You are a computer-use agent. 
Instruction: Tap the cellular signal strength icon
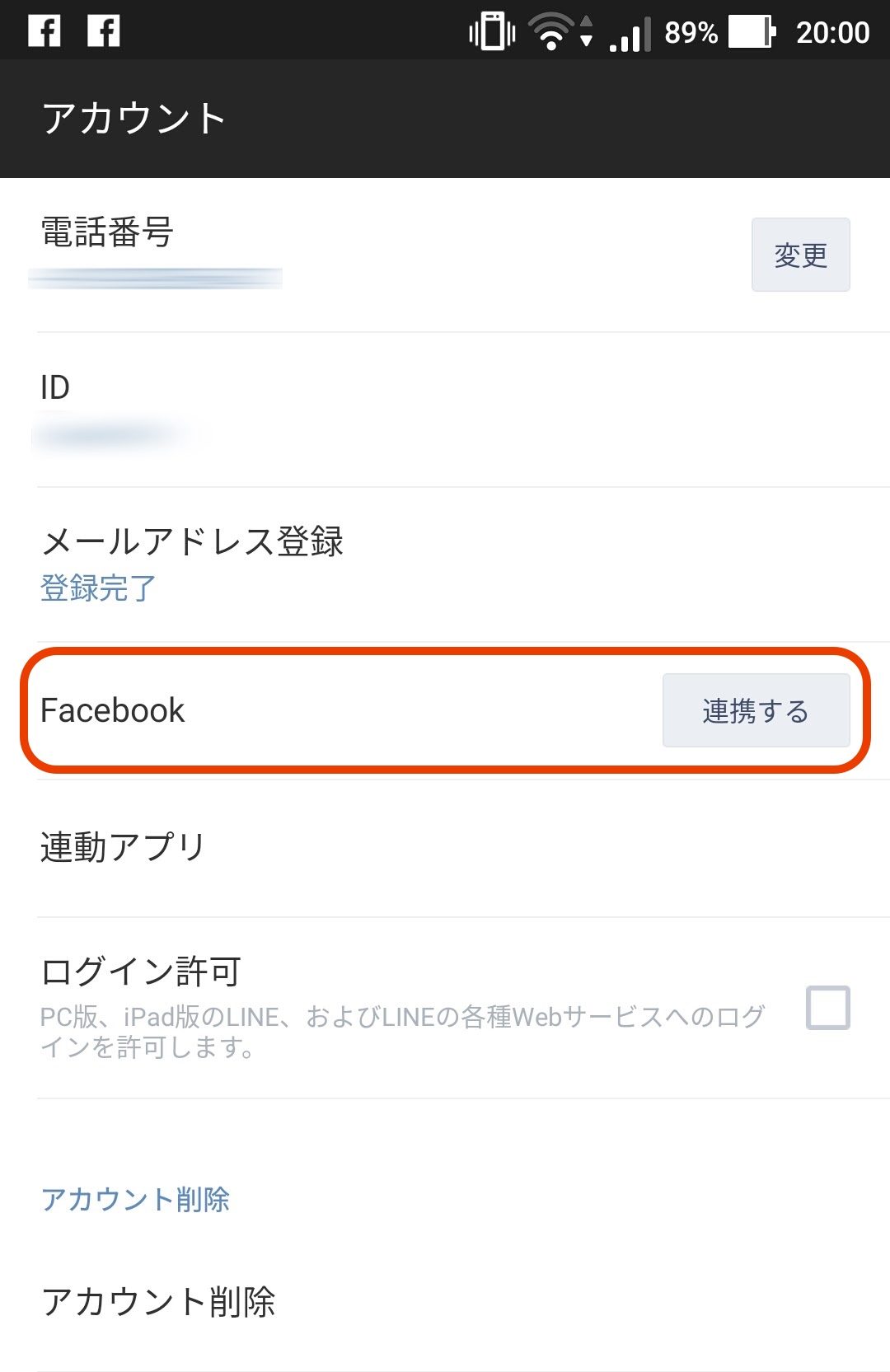[630, 33]
